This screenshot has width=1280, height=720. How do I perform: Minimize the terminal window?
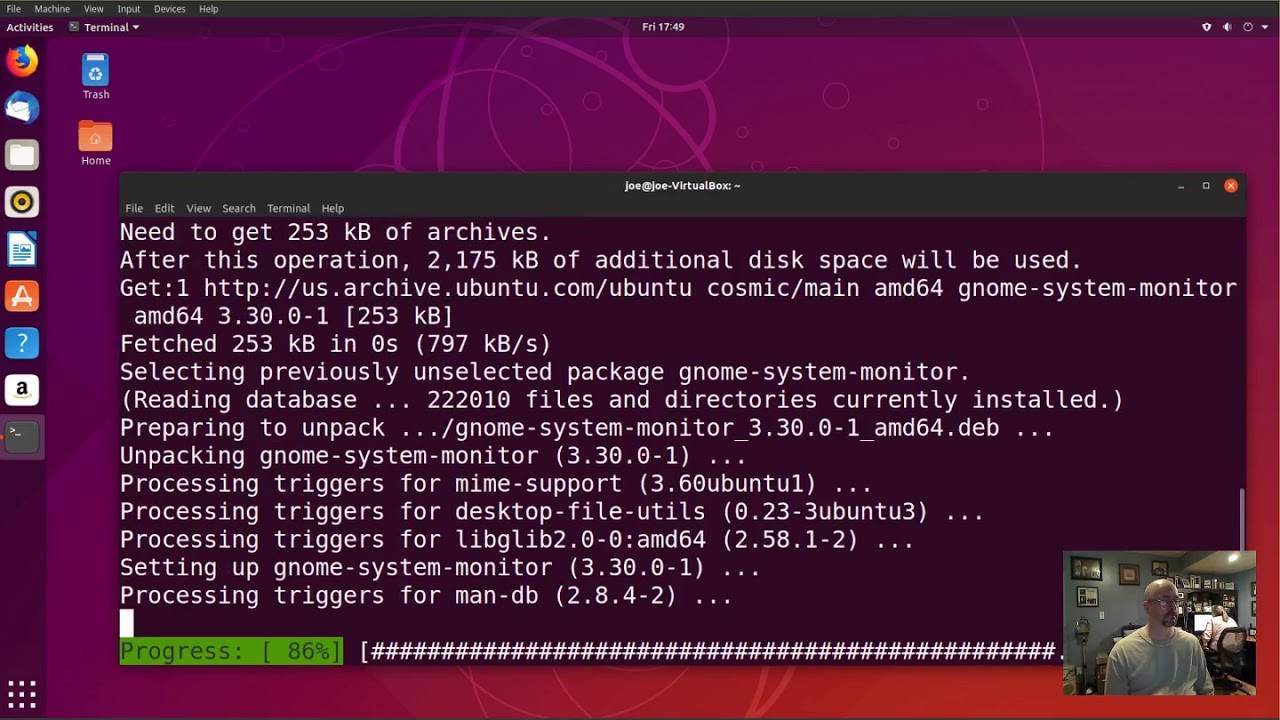[x=1181, y=186]
